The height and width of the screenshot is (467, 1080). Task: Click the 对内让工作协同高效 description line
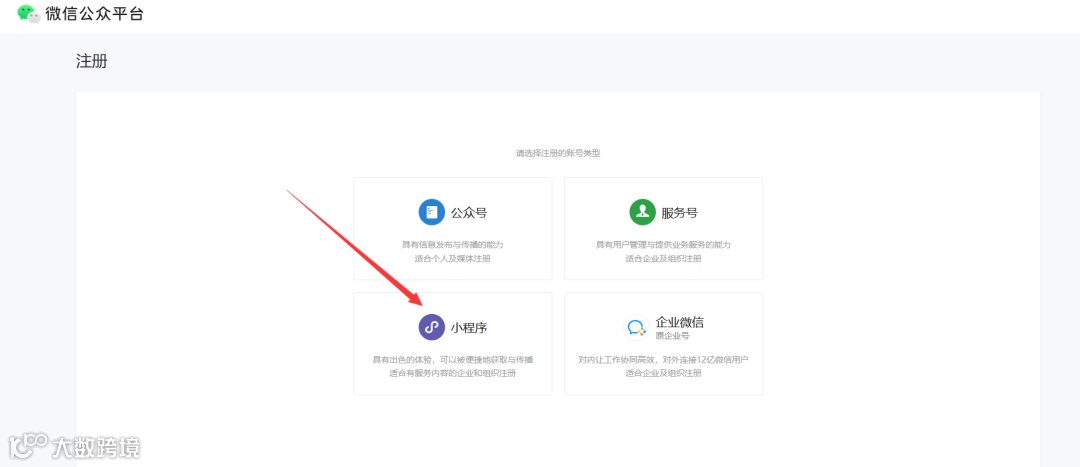[663, 360]
